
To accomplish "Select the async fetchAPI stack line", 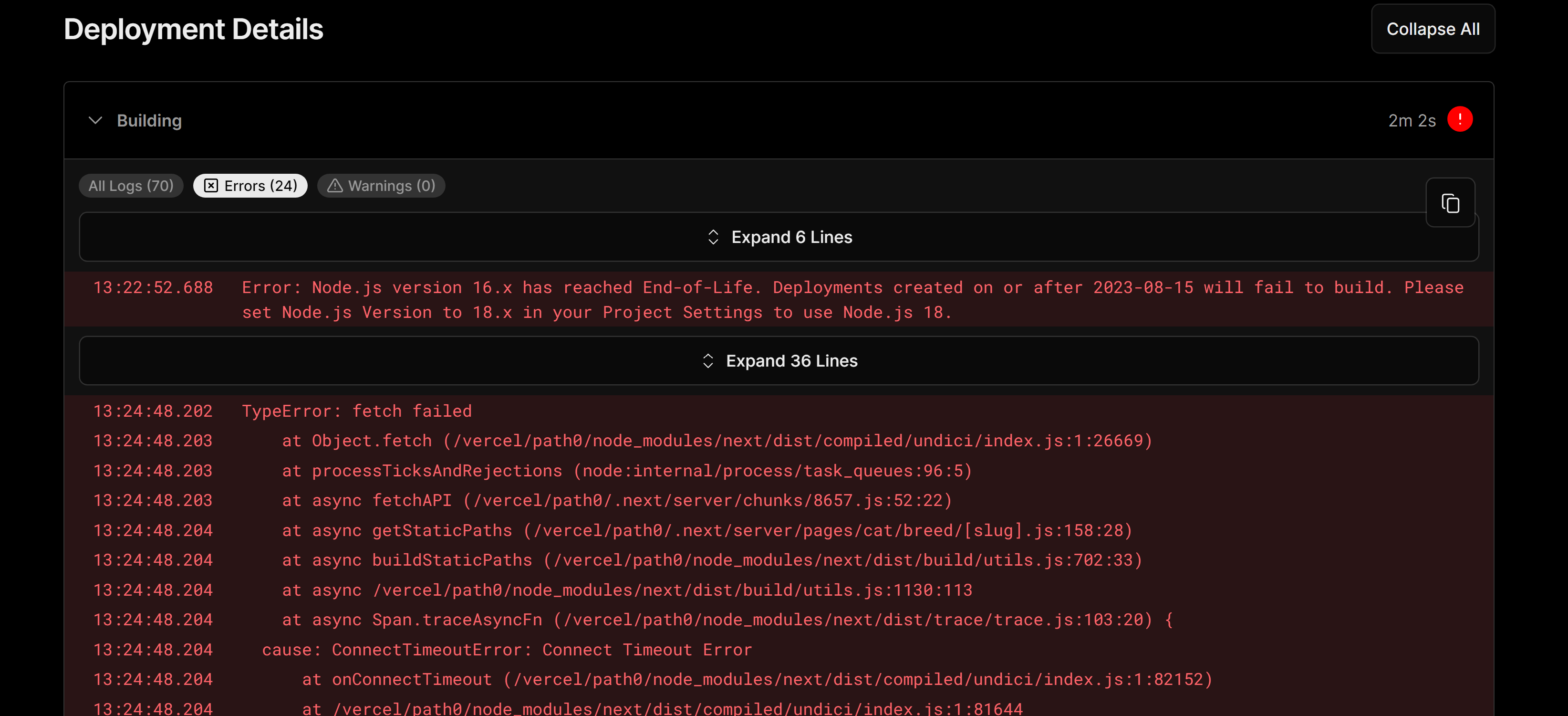I will tap(617, 500).
